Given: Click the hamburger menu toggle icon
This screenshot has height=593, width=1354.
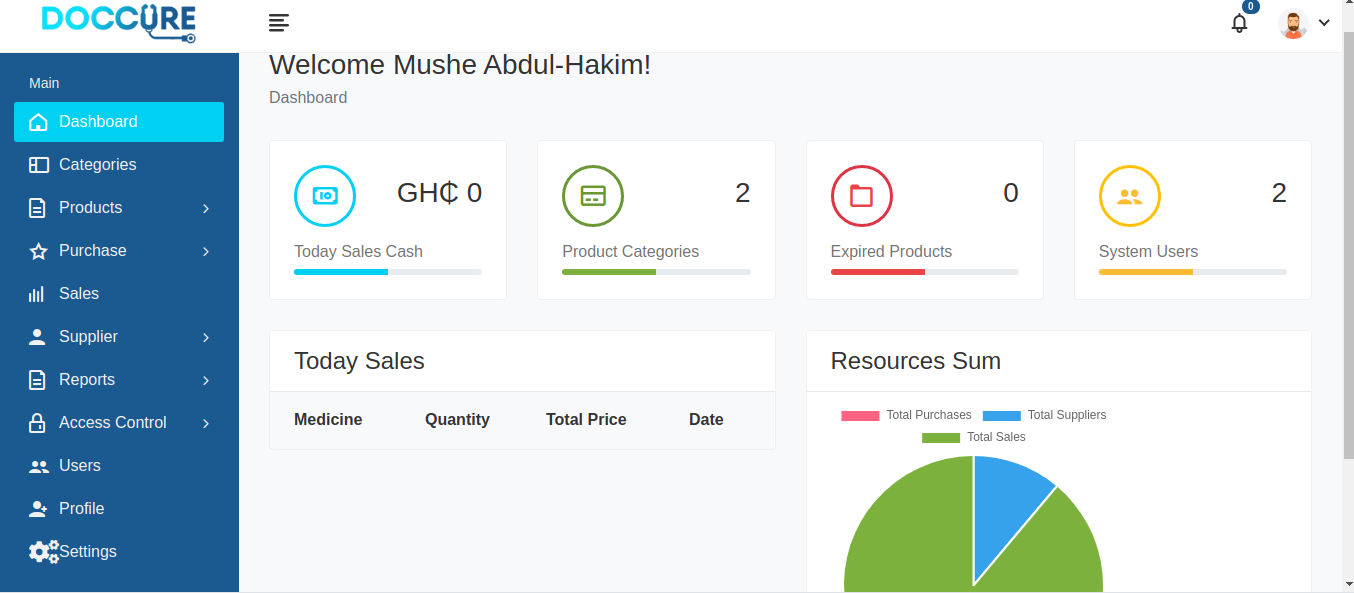Looking at the screenshot, I should 279,23.
